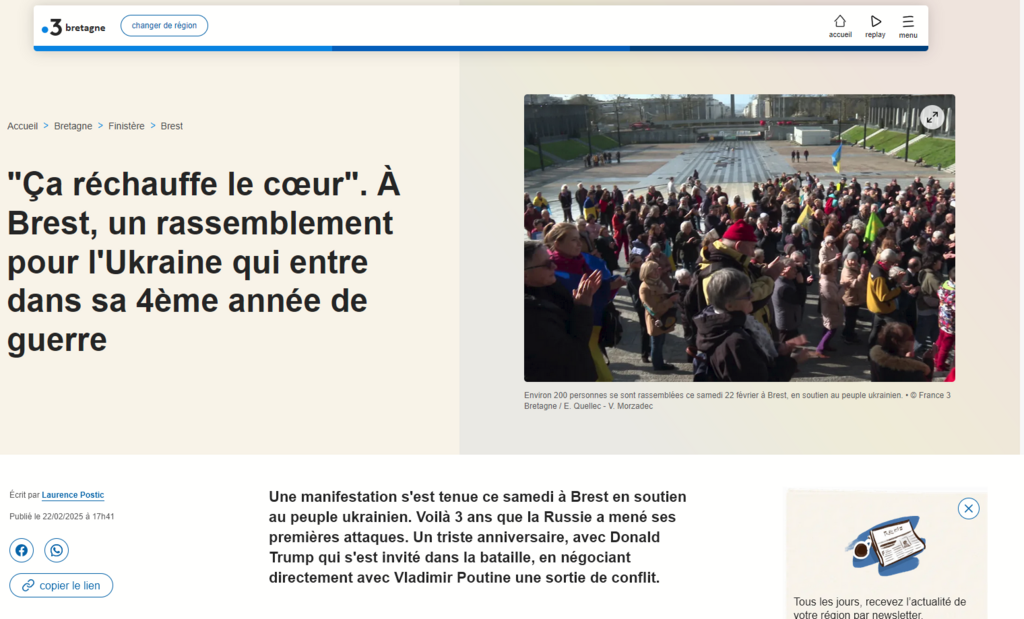
Task: Open the hamburger menu
Action: (908, 26)
